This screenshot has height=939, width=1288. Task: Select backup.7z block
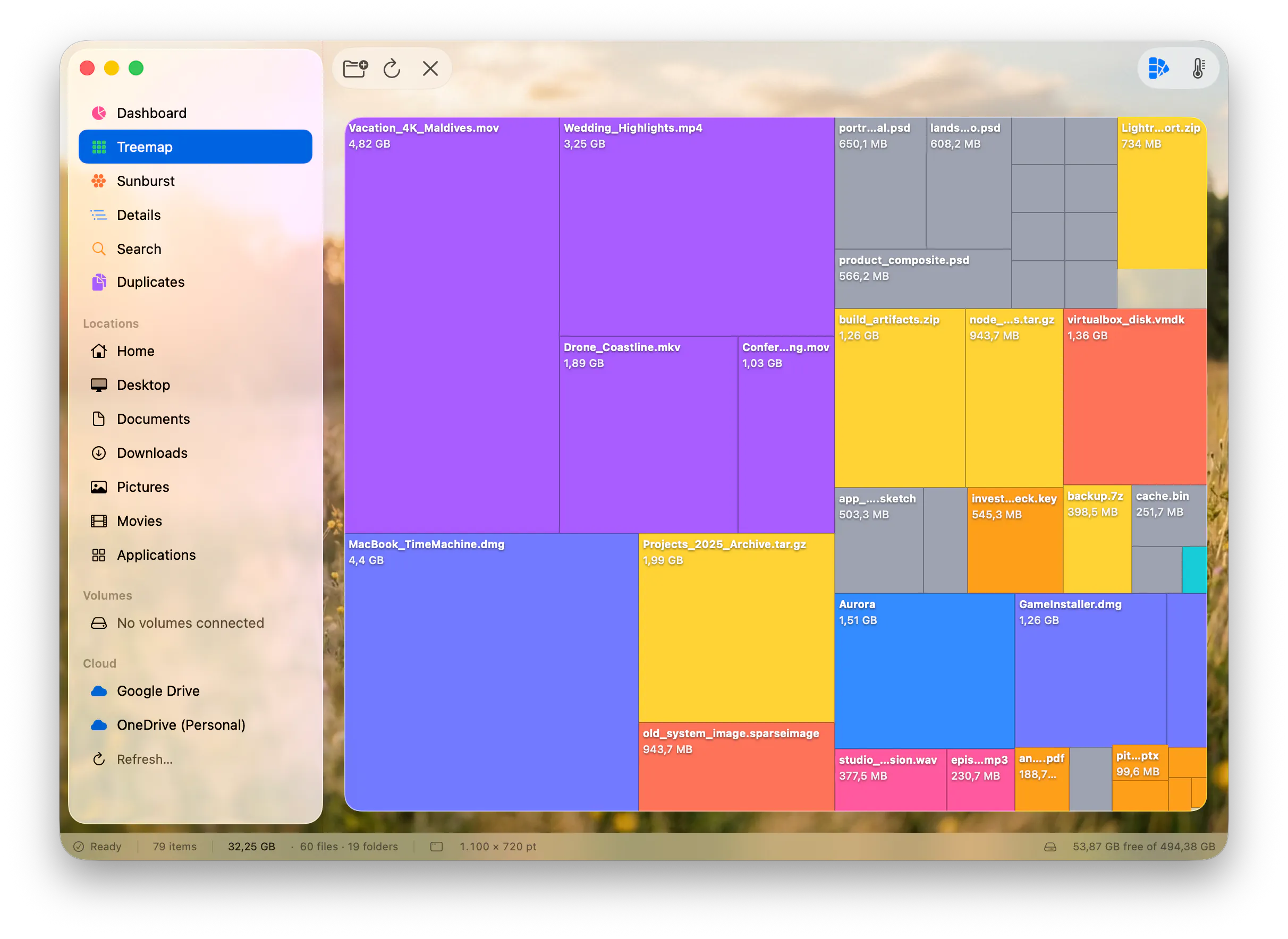[x=1097, y=540]
